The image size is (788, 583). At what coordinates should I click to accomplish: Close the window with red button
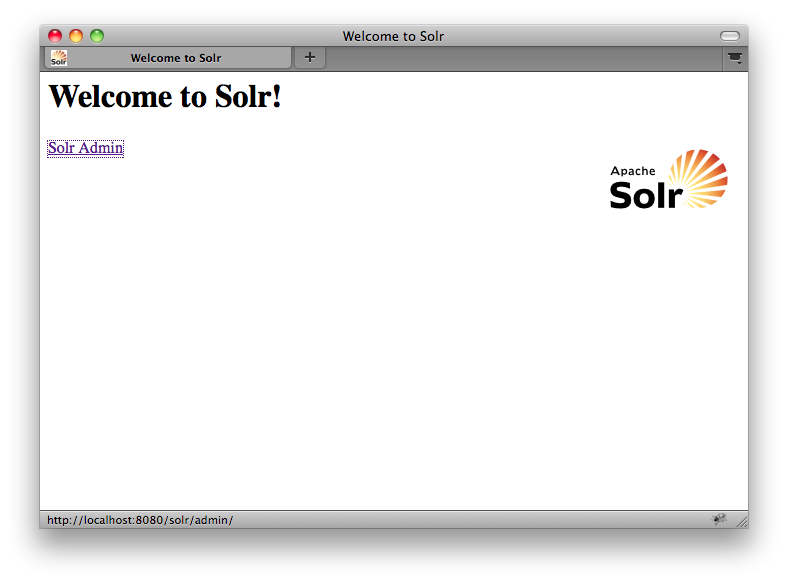[55, 36]
